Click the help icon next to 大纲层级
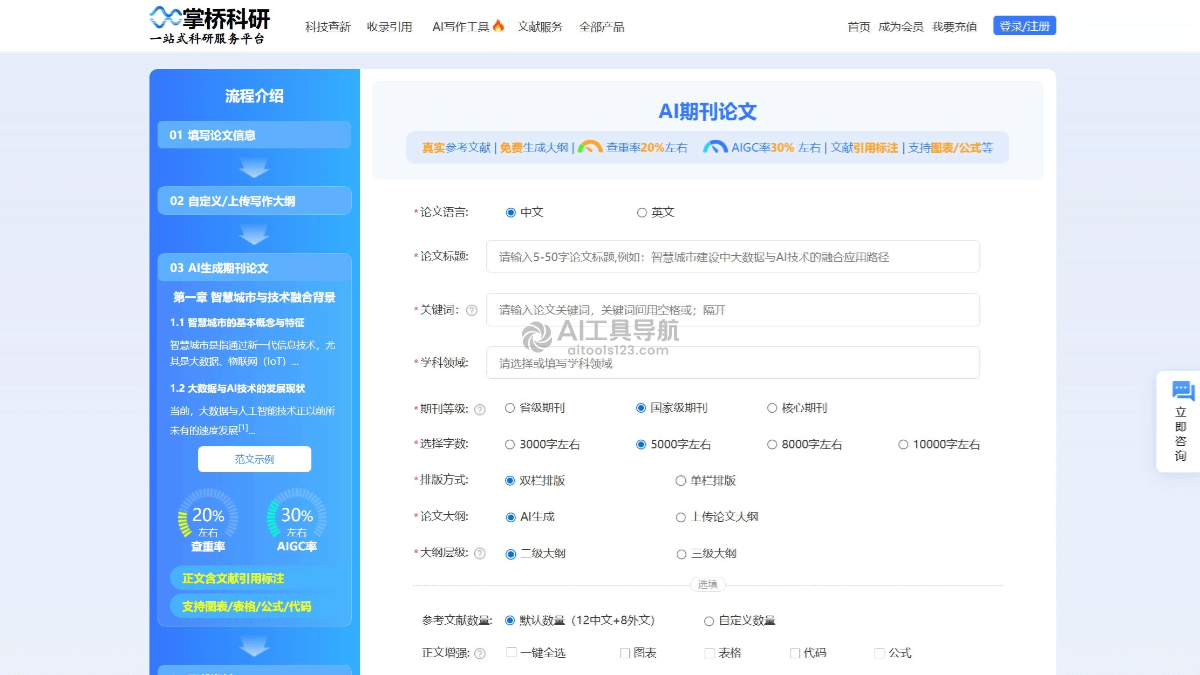1200x675 pixels. (x=479, y=554)
